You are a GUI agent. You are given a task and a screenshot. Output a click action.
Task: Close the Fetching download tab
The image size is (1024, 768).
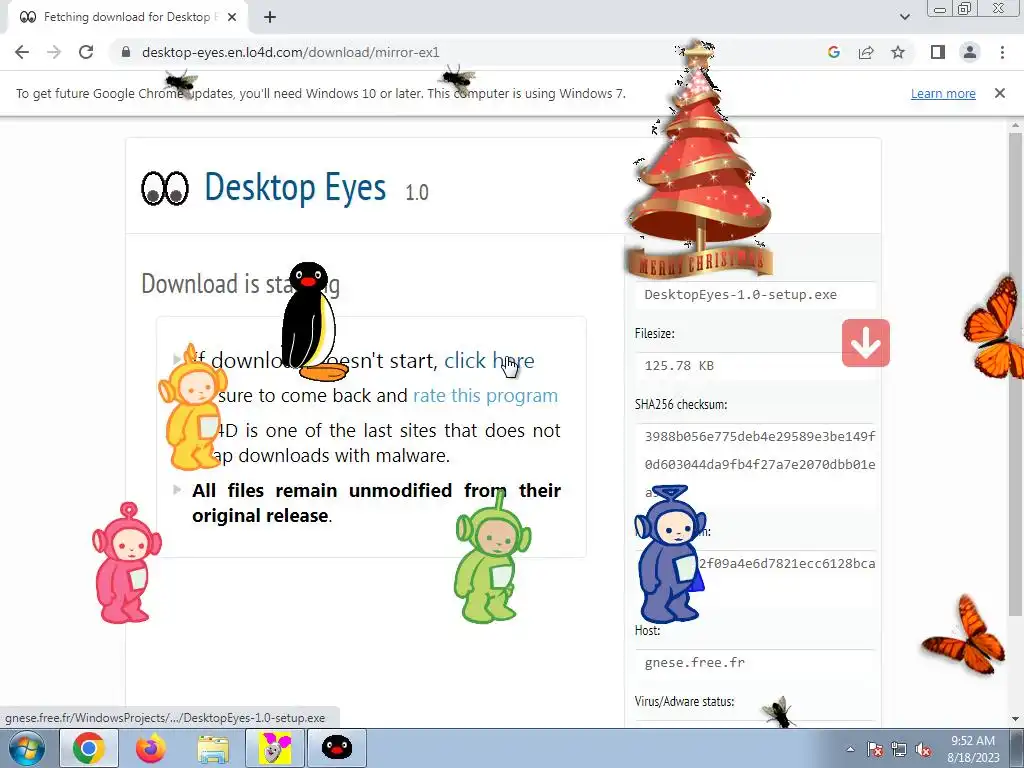click(232, 17)
